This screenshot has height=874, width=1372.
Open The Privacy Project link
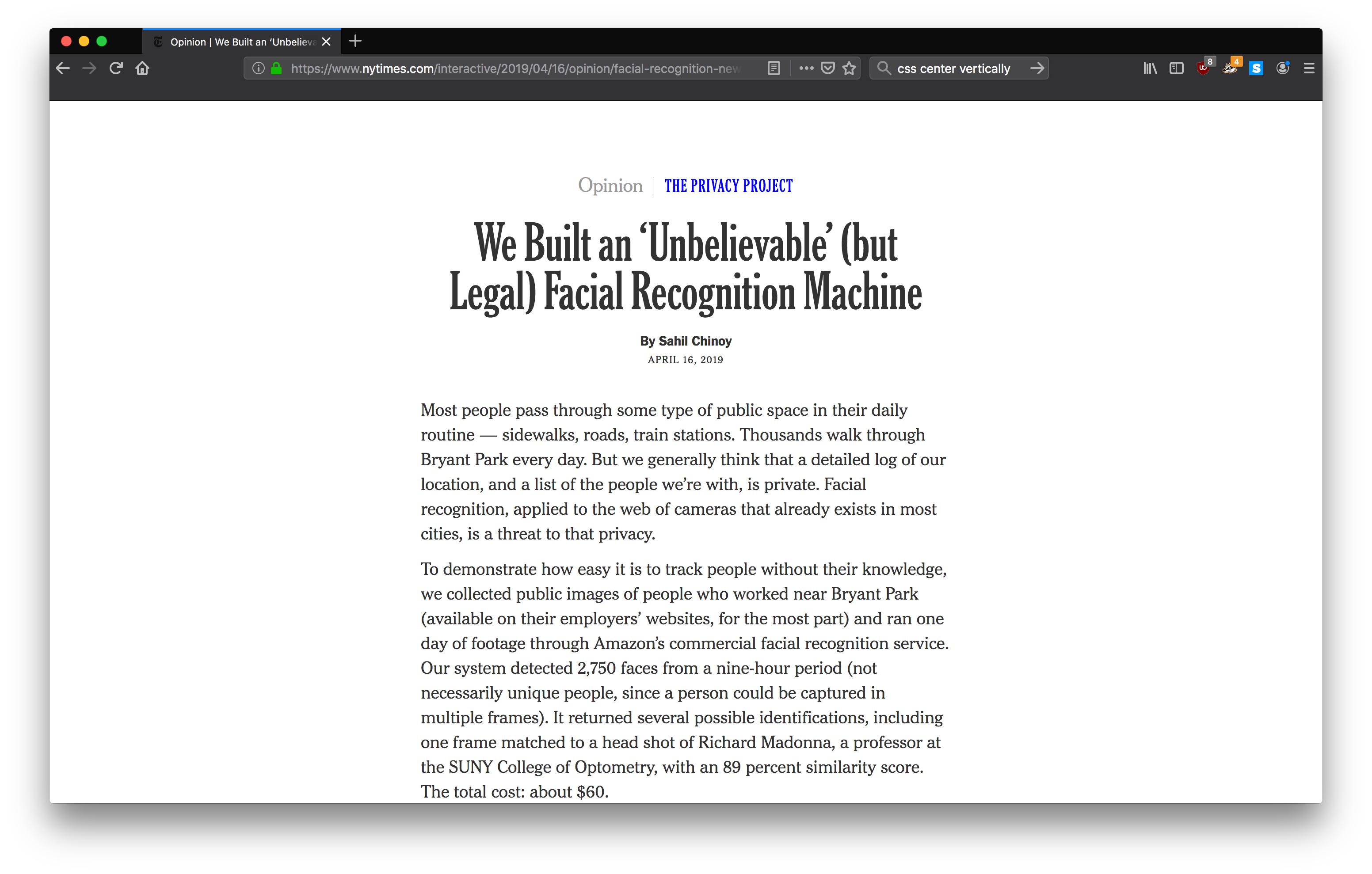(x=728, y=186)
